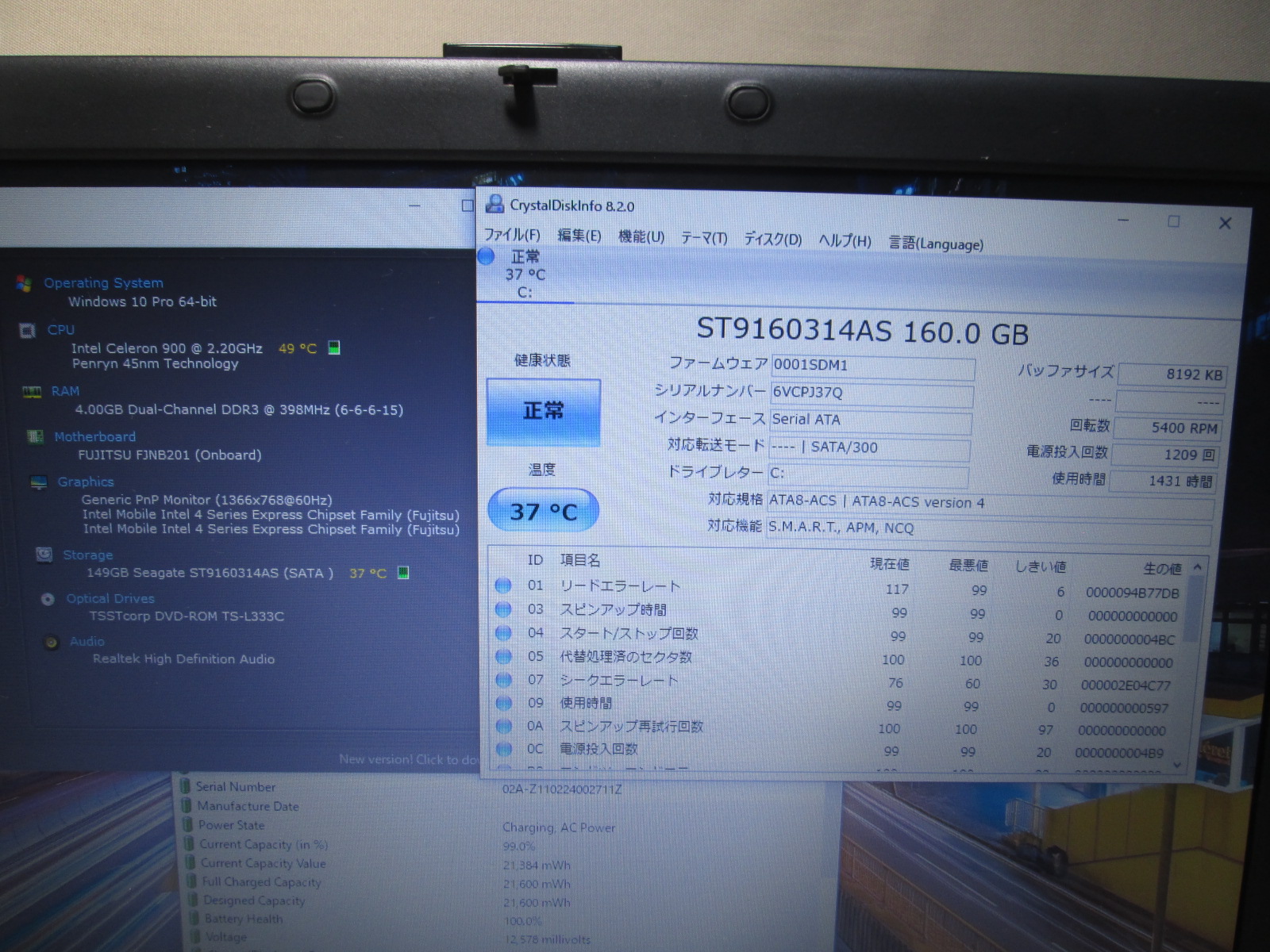Click the Audio speaker icon
The image size is (1270, 952).
pyautogui.click(x=52, y=642)
